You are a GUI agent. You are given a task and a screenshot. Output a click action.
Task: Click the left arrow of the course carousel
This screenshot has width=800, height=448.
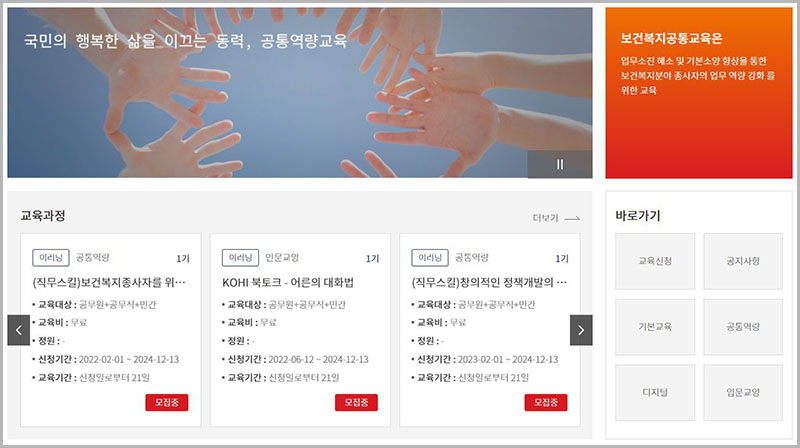coord(18,330)
